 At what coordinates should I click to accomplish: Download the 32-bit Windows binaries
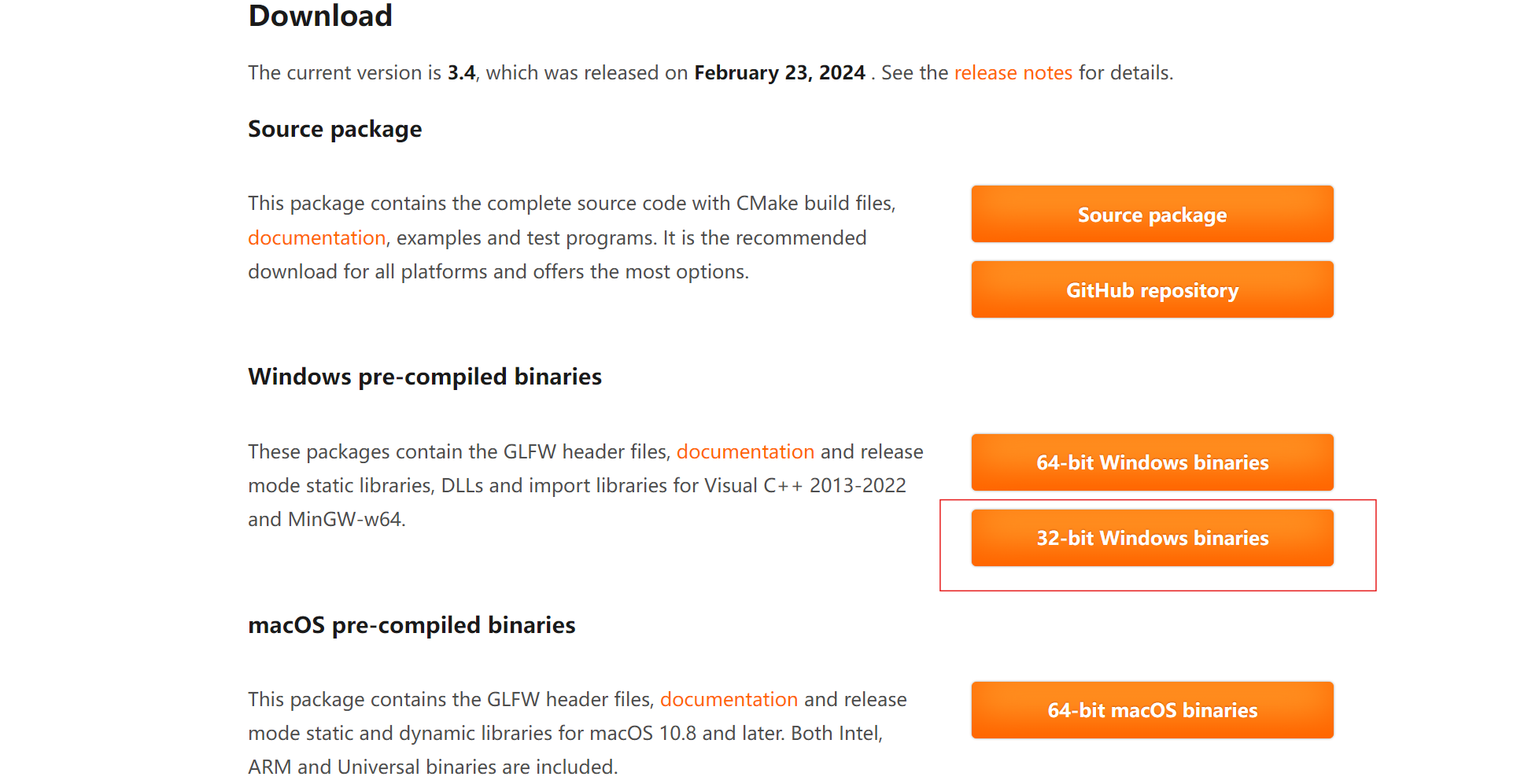(x=1152, y=538)
